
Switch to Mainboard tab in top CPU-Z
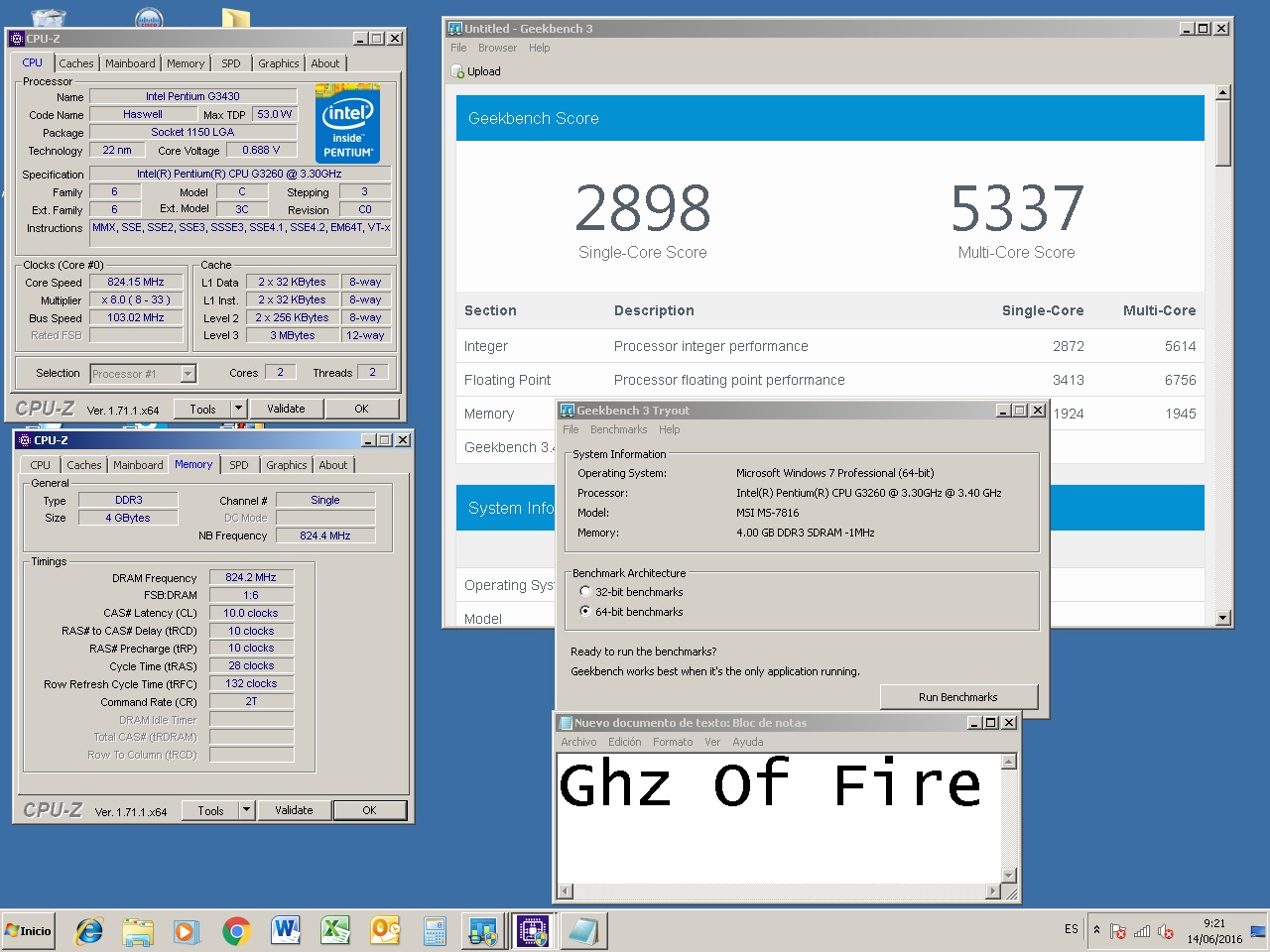coord(130,63)
